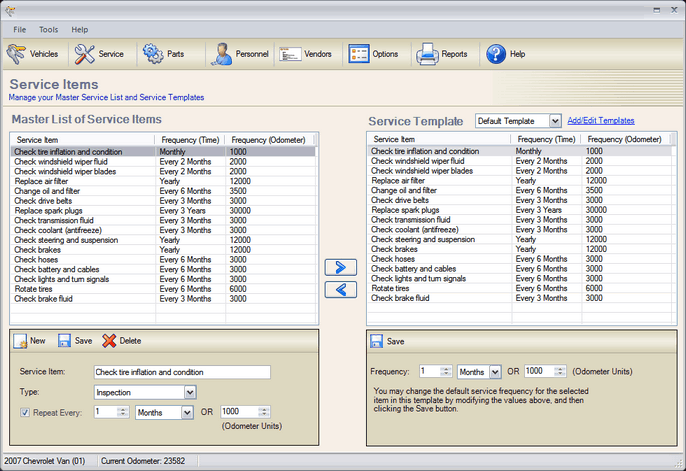Open the Type dropdown showing Inspection
Viewport: 686px width, 471px height.
(x=190, y=392)
